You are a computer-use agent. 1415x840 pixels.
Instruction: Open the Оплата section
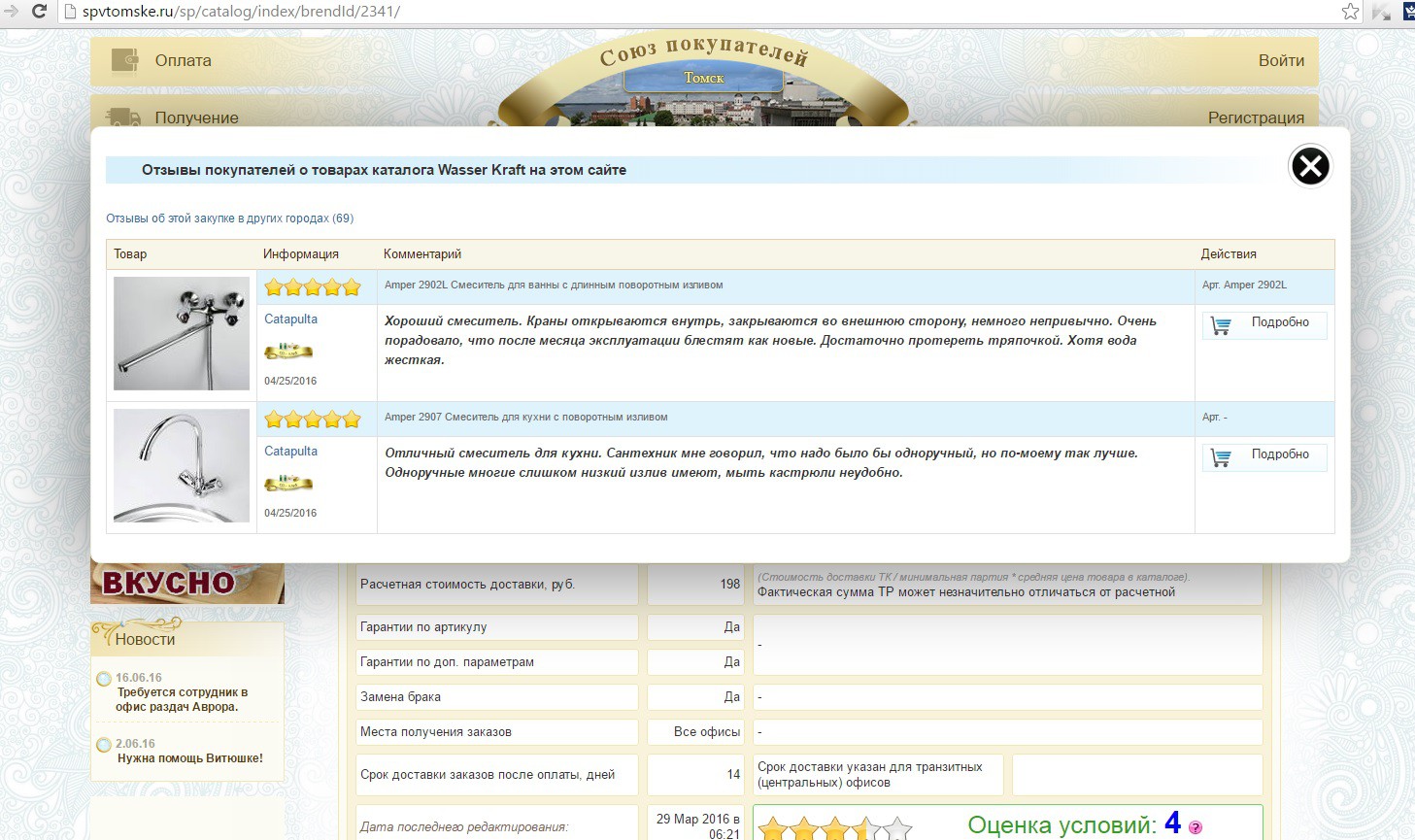point(183,60)
